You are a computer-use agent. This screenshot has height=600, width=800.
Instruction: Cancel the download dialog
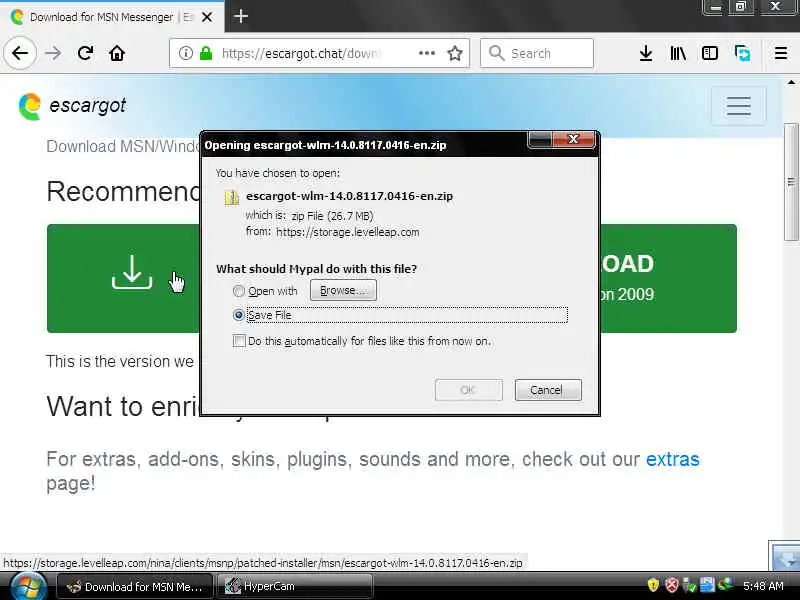pyautogui.click(x=548, y=390)
